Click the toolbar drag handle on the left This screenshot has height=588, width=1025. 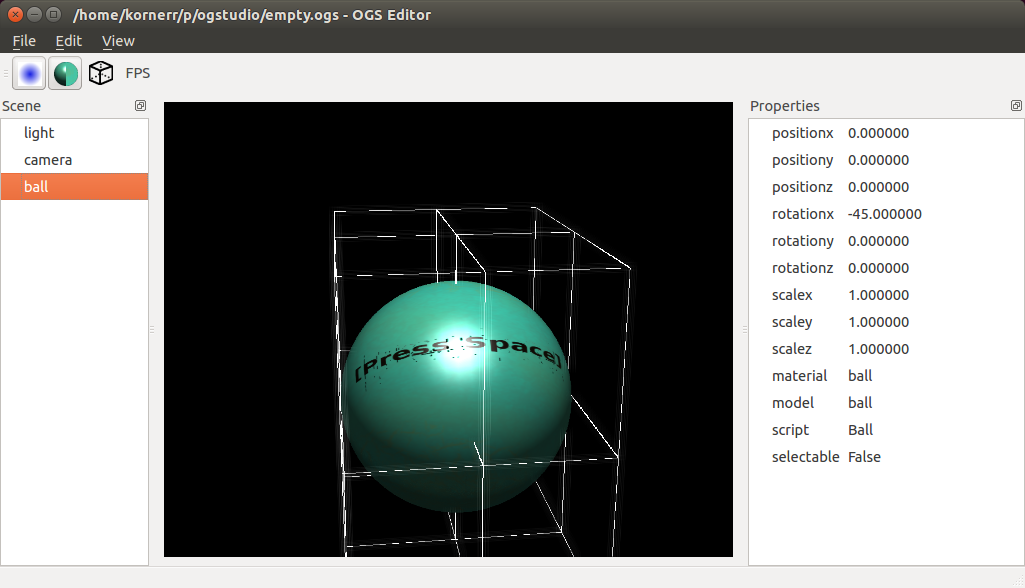coord(6,72)
